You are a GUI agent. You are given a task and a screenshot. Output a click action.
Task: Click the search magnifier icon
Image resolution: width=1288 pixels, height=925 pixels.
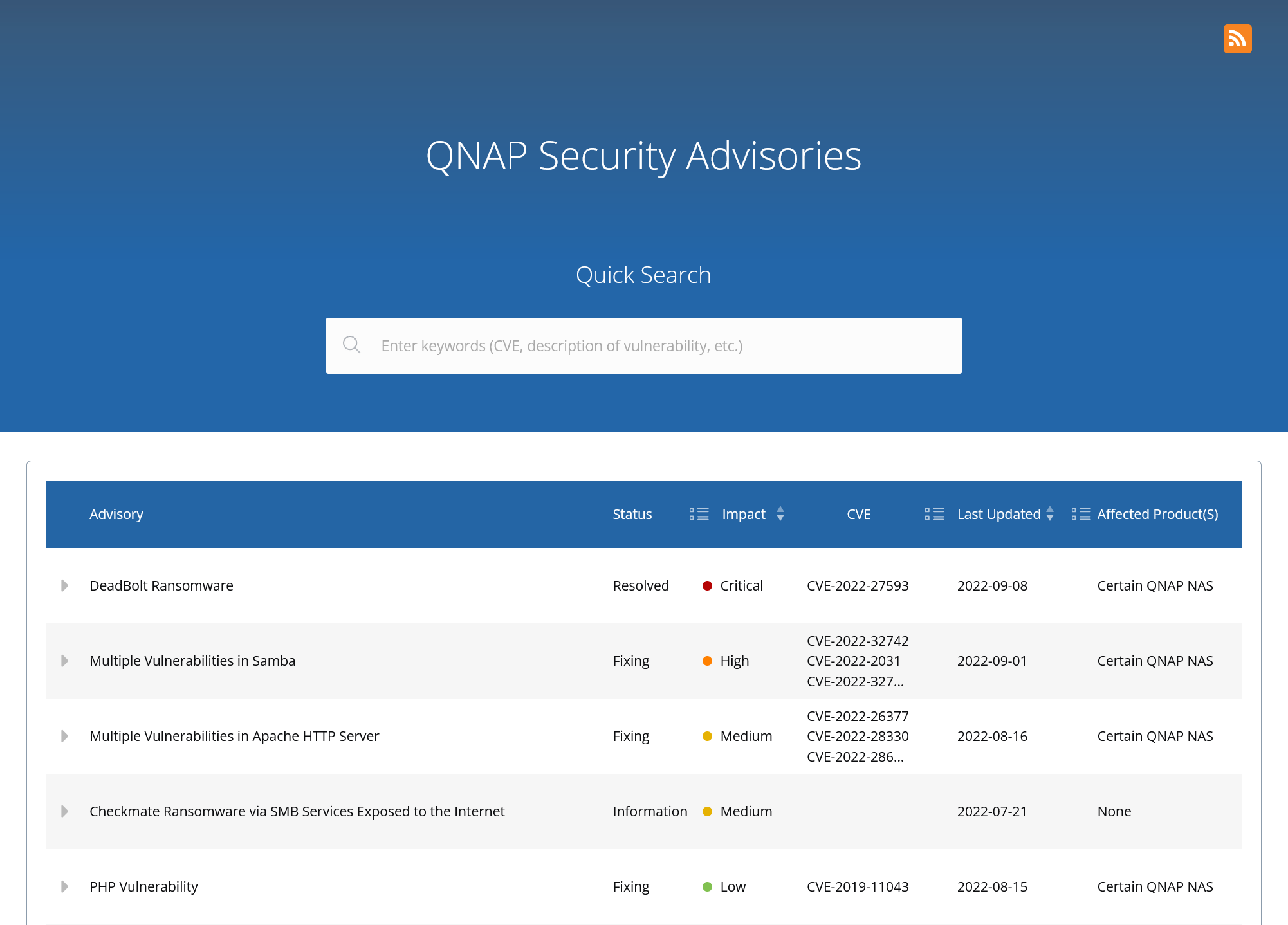[351, 345]
